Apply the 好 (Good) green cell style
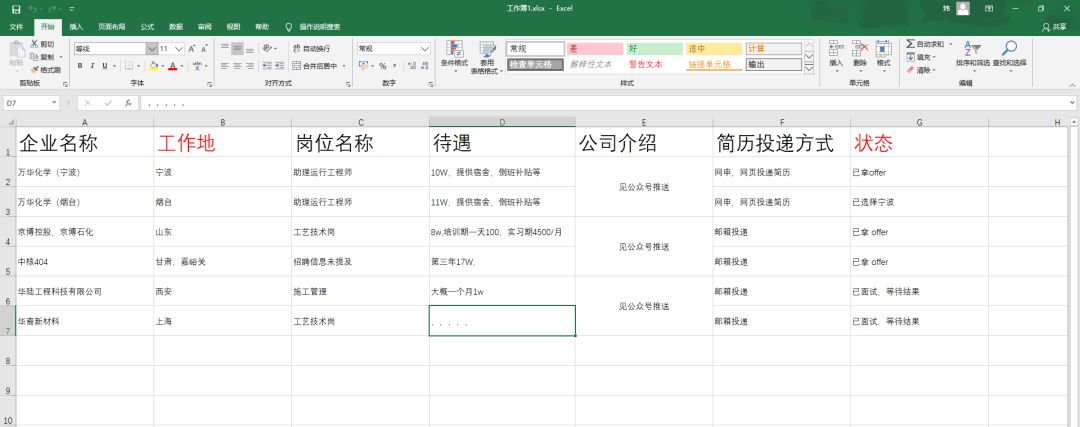The image size is (1080, 427). (x=654, y=48)
